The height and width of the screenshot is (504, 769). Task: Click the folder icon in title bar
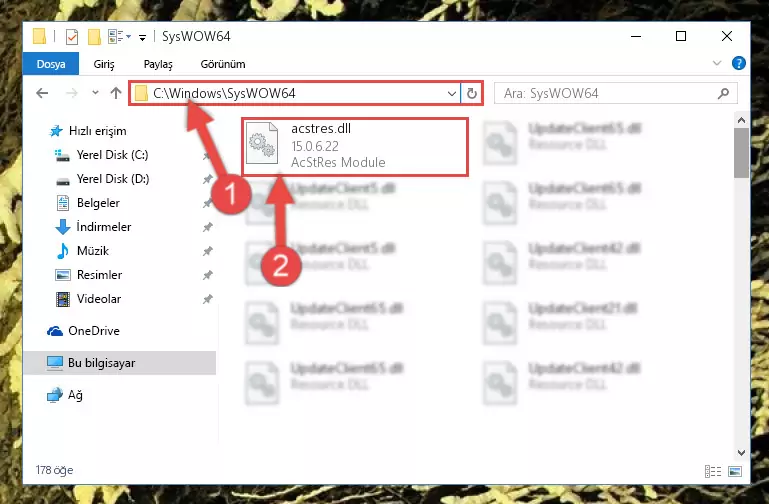[x=39, y=36]
